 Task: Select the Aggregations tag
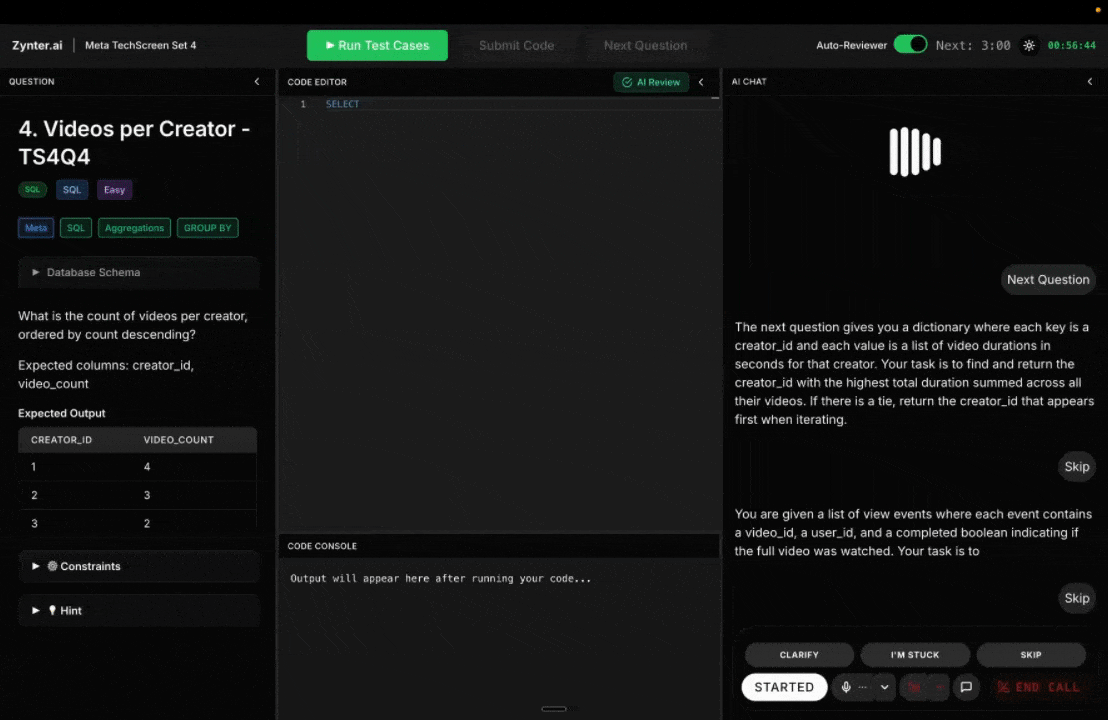134,228
